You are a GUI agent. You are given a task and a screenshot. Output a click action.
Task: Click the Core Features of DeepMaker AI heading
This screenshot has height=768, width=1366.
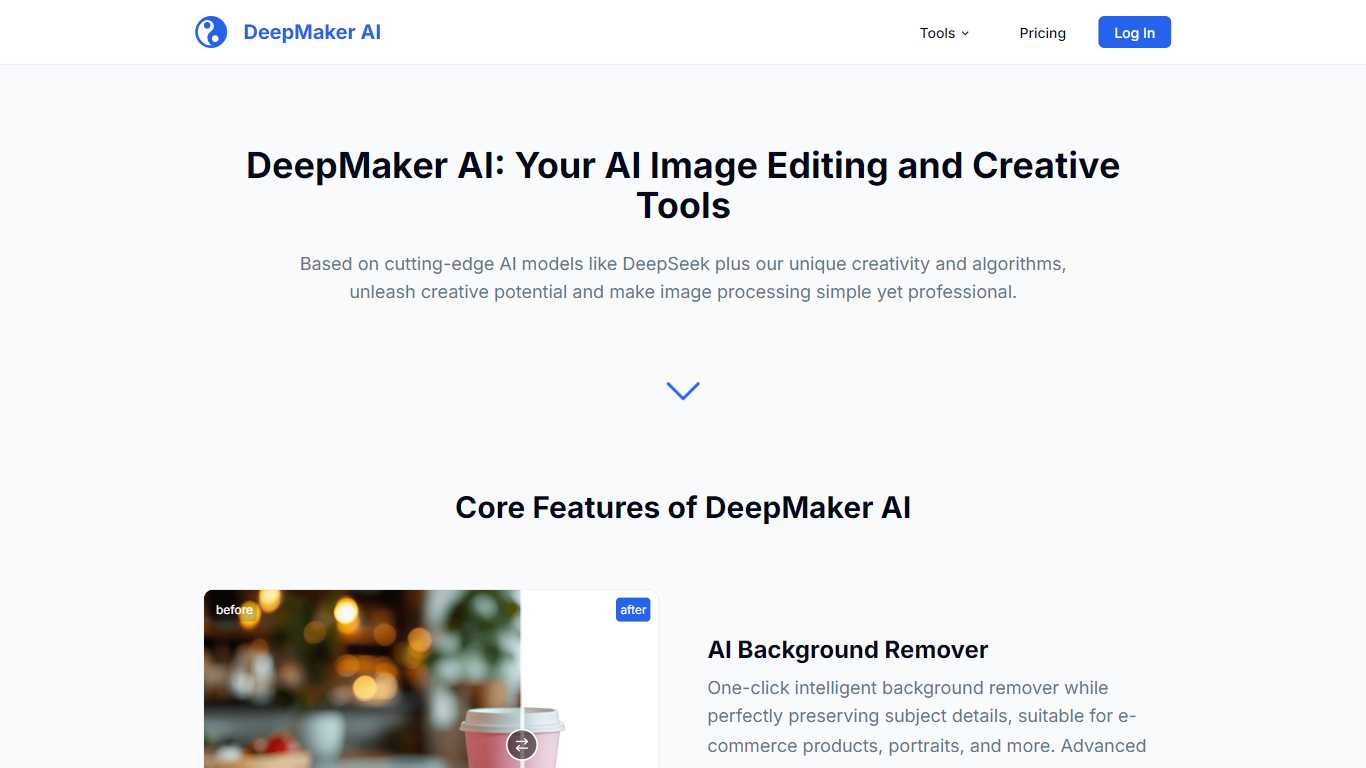tap(683, 508)
